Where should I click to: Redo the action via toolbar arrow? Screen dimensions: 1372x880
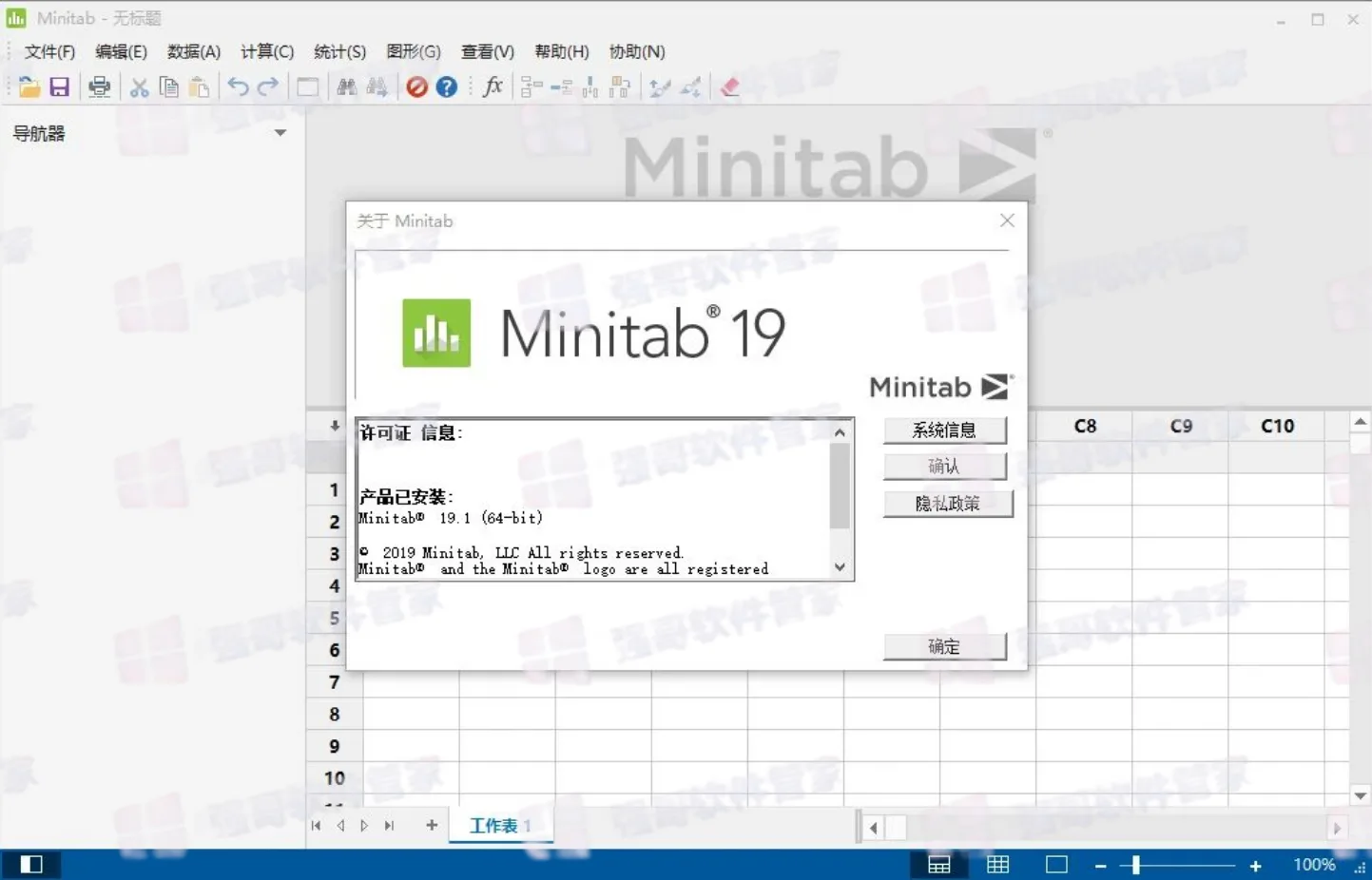point(268,87)
